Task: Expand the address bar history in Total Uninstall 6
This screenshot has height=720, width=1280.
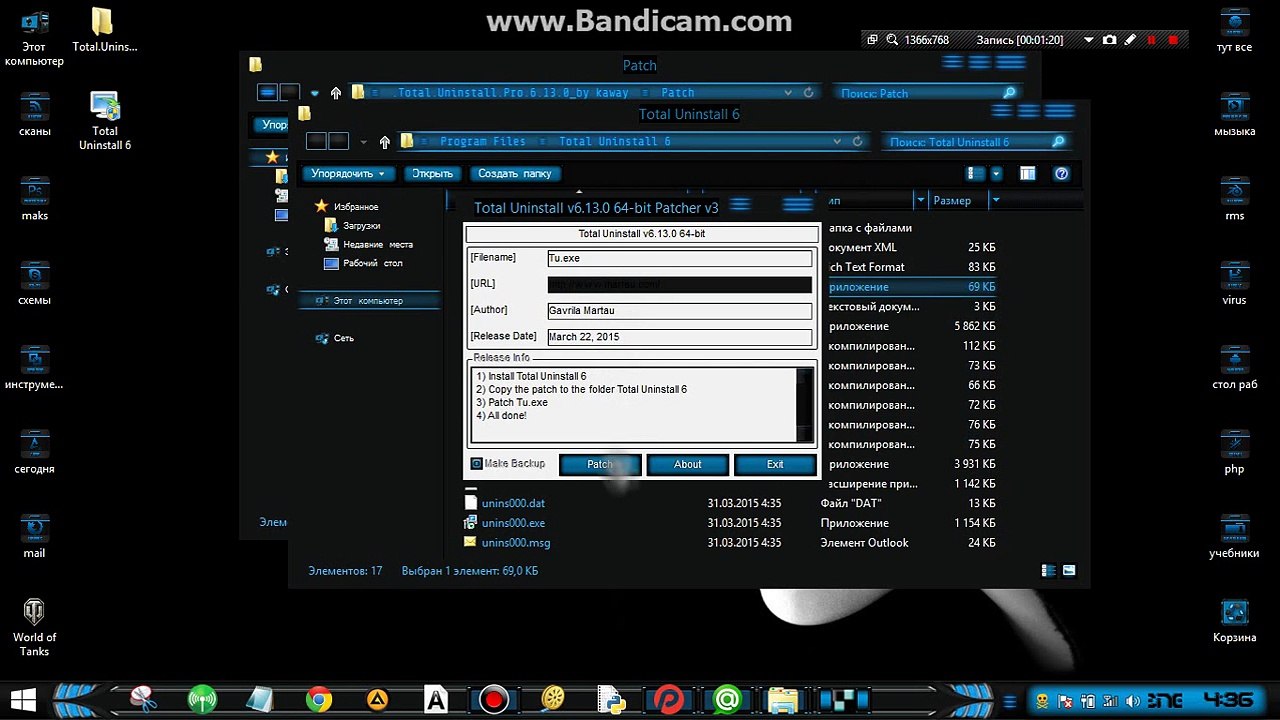Action: 839,142
